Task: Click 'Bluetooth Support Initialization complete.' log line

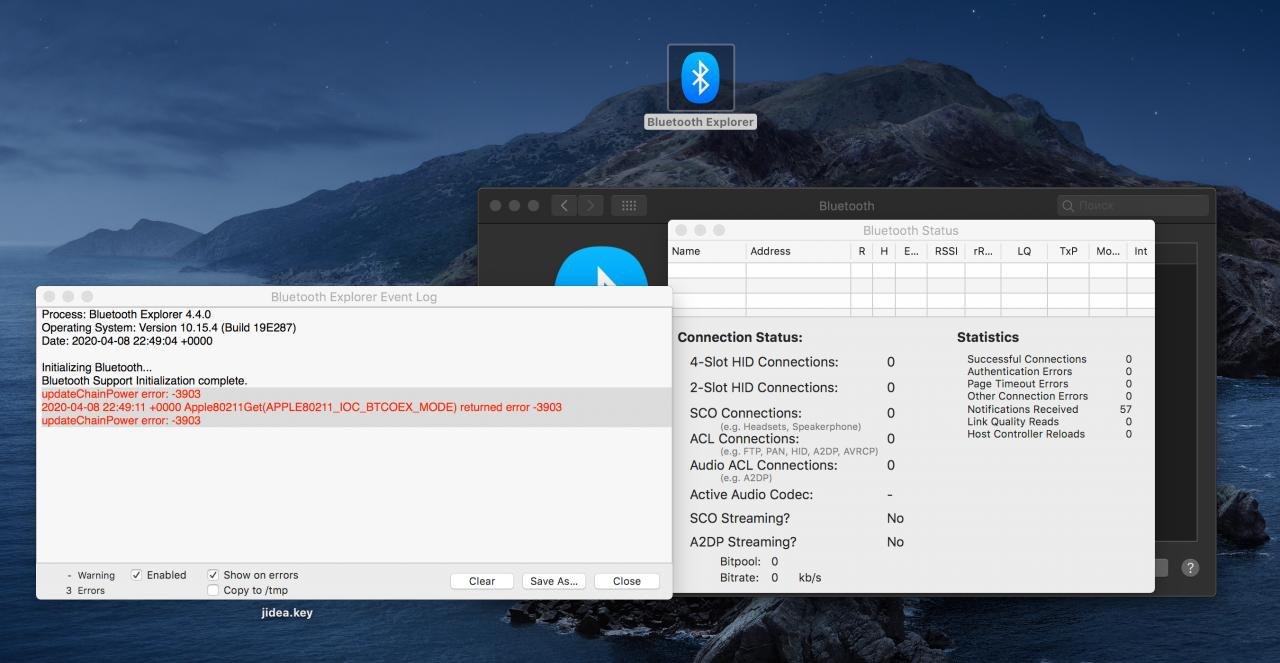Action: [x=144, y=381]
